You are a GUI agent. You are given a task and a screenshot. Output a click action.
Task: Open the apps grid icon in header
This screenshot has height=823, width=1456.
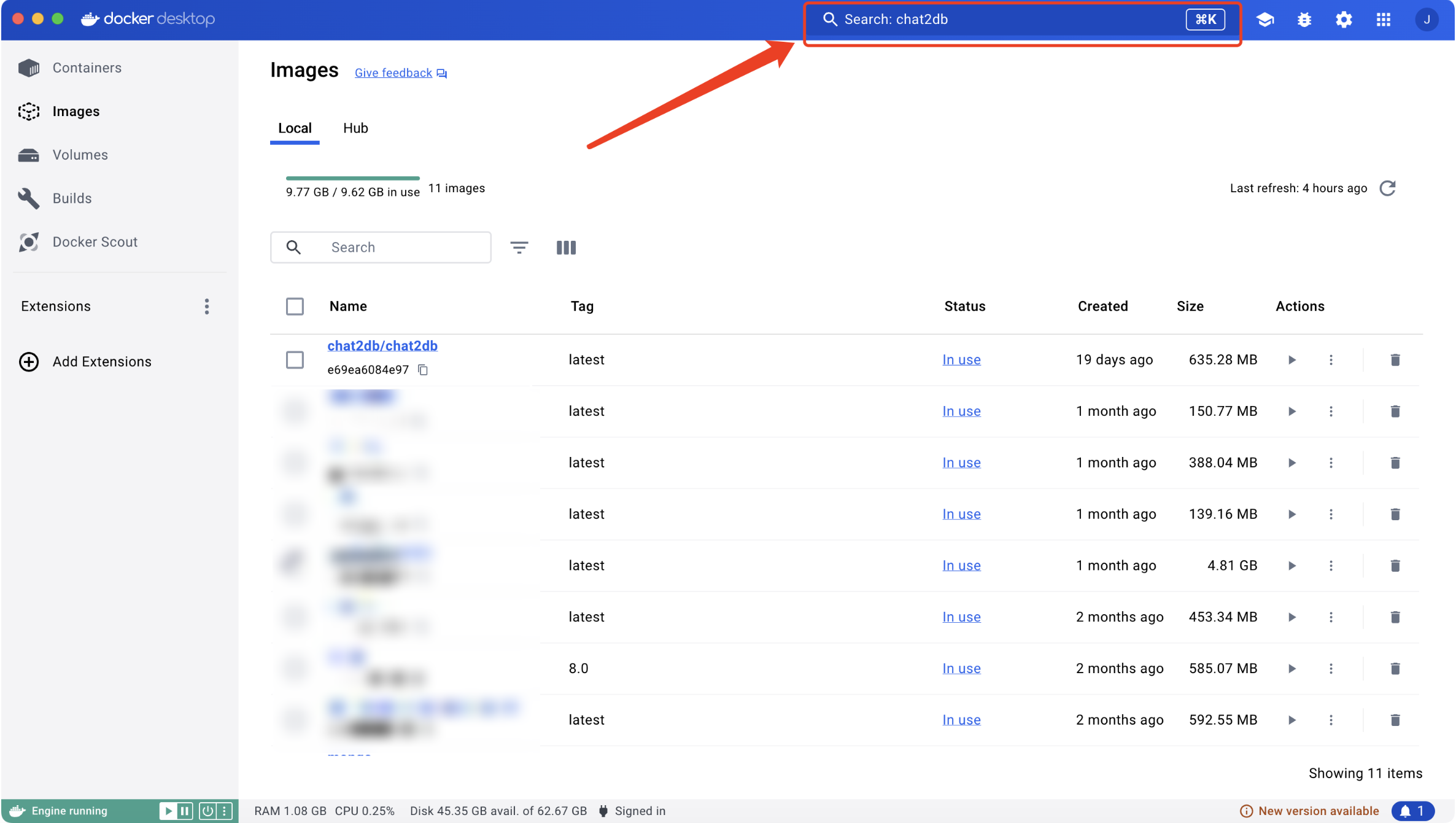tap(1384, 20)
